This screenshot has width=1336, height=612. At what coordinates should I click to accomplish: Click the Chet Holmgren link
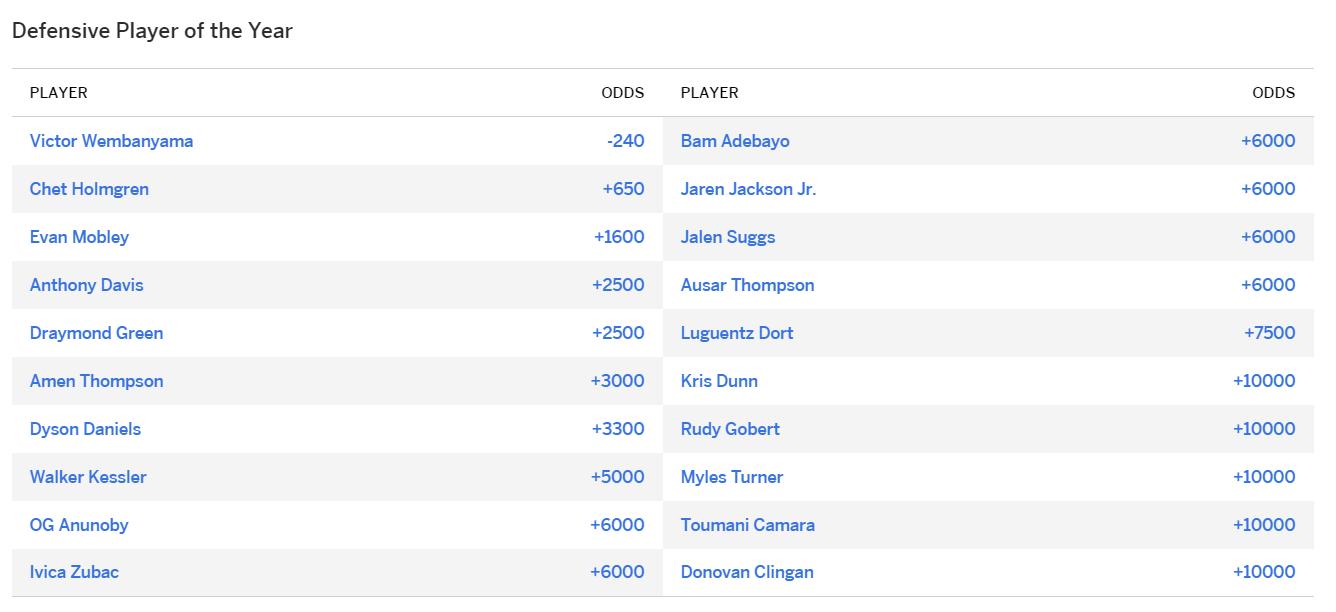(x=89, y=189)
